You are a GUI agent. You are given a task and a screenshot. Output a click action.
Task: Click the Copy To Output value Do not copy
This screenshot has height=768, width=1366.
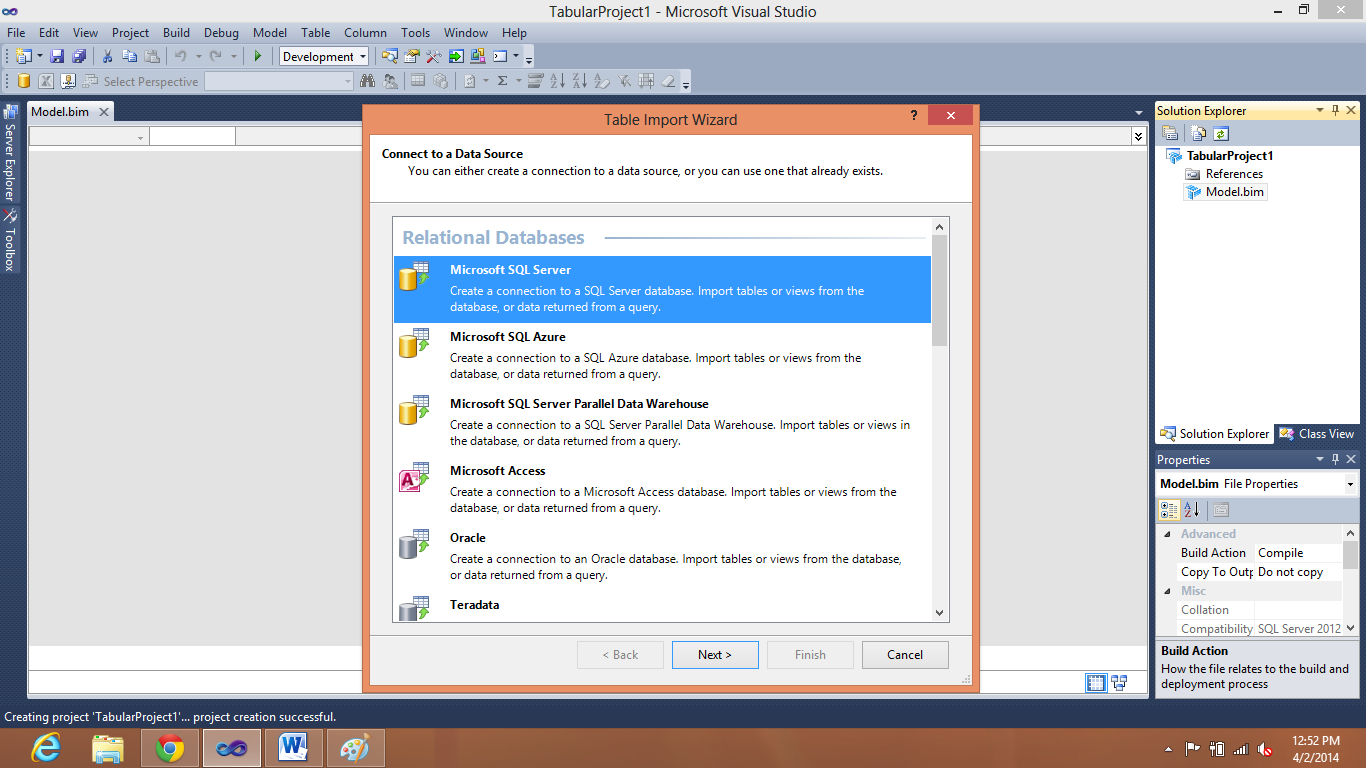pyautogui.click(x=1298, y=572)
